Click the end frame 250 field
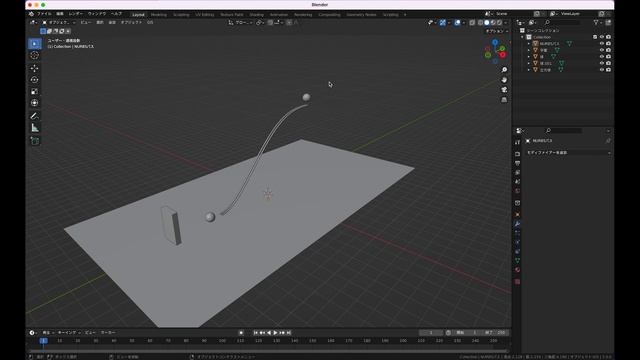Image resolution: width=640 pixels, height=360 pixels. click(496, 333)
